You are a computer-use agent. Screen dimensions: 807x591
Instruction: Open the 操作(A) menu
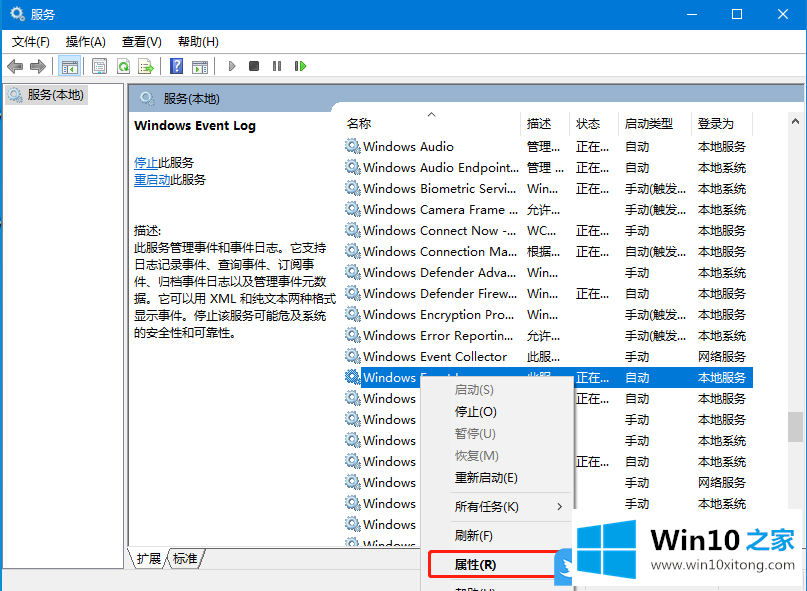coord(85,42)
